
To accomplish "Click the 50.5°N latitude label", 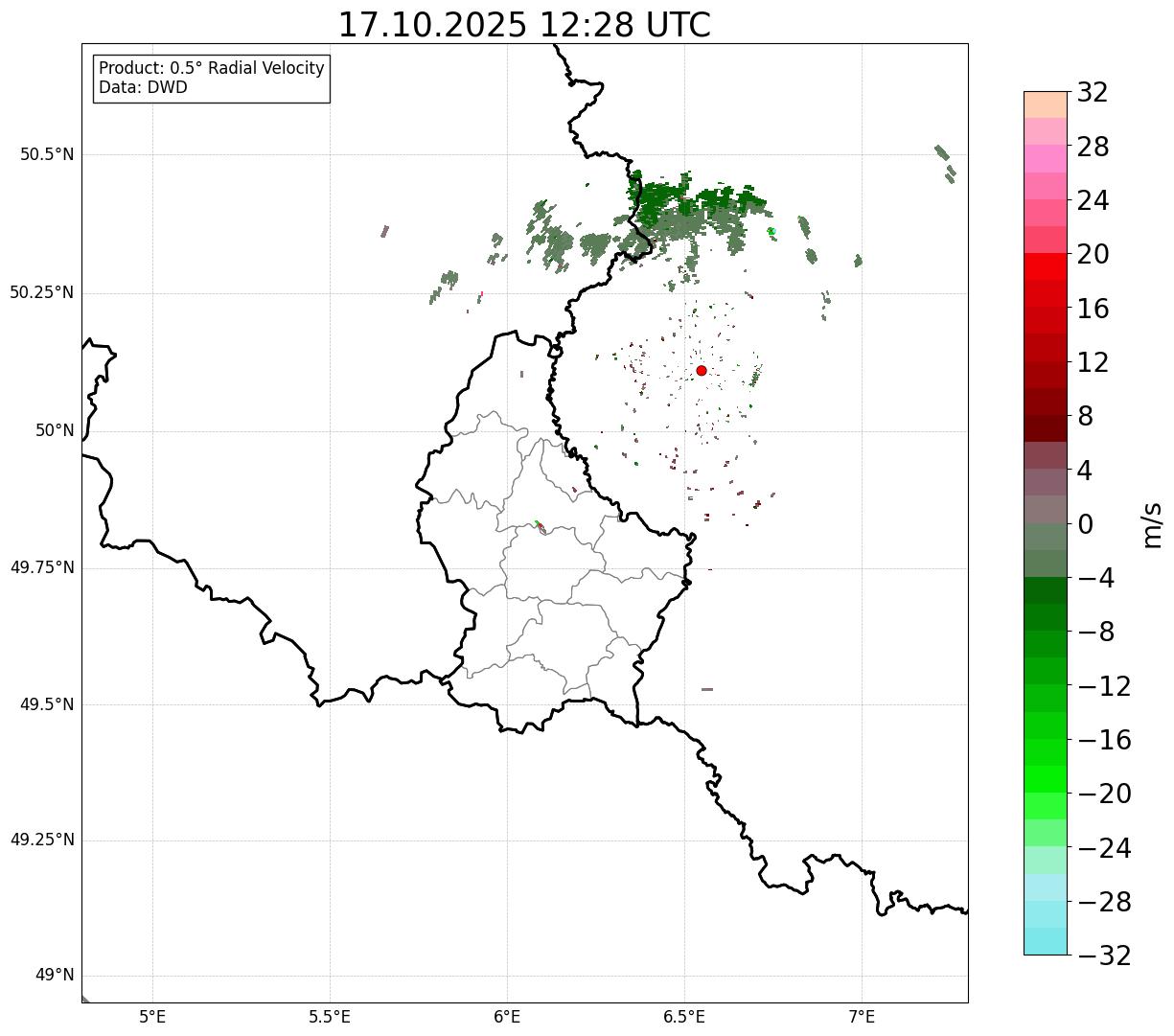I will tap(46, 154).
